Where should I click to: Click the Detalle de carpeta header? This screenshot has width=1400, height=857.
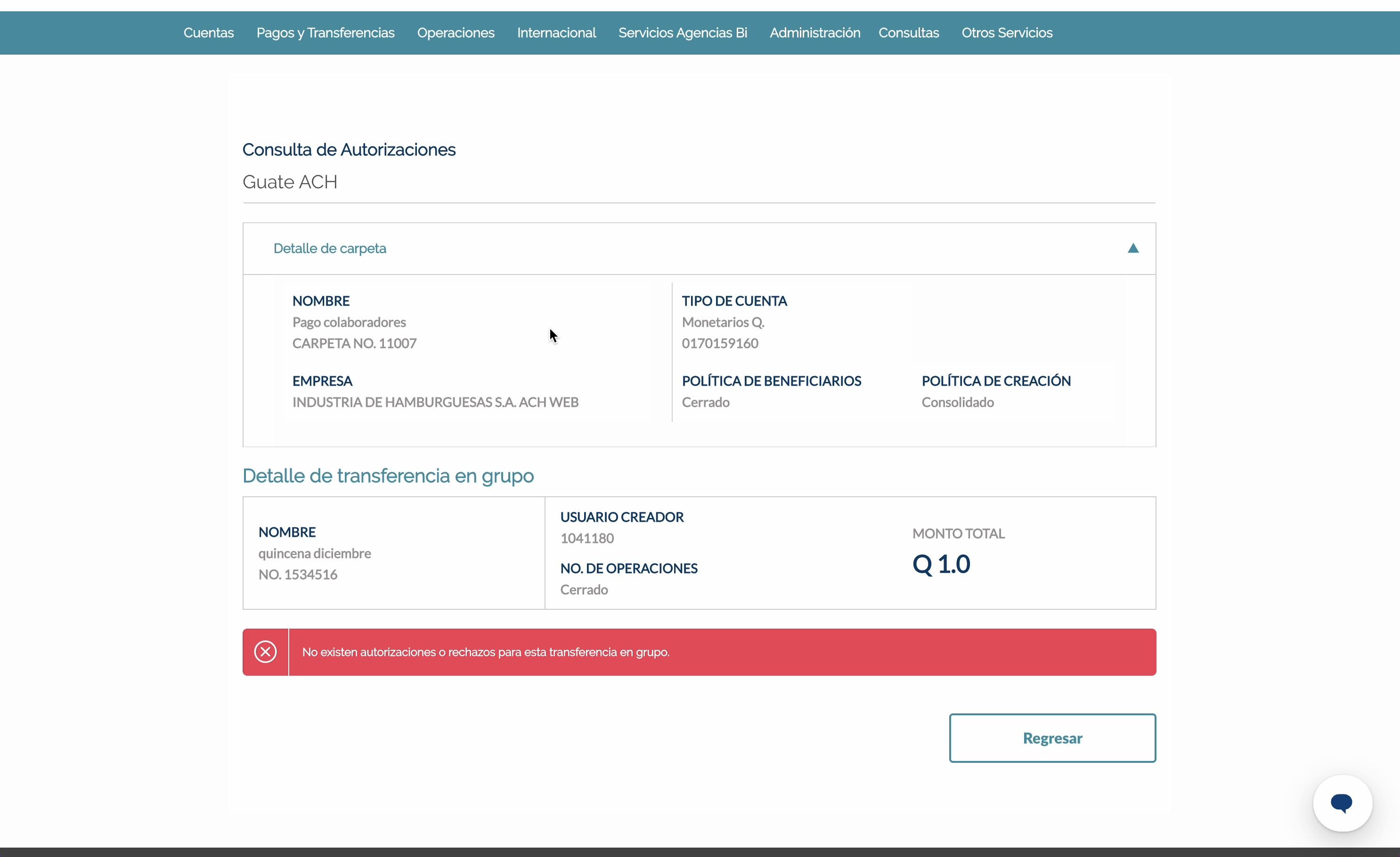click(x=330, y=248)
